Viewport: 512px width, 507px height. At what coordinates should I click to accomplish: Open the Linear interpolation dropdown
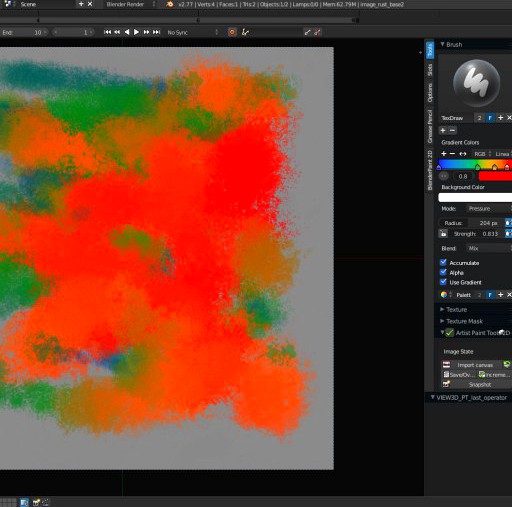(503, 154)
